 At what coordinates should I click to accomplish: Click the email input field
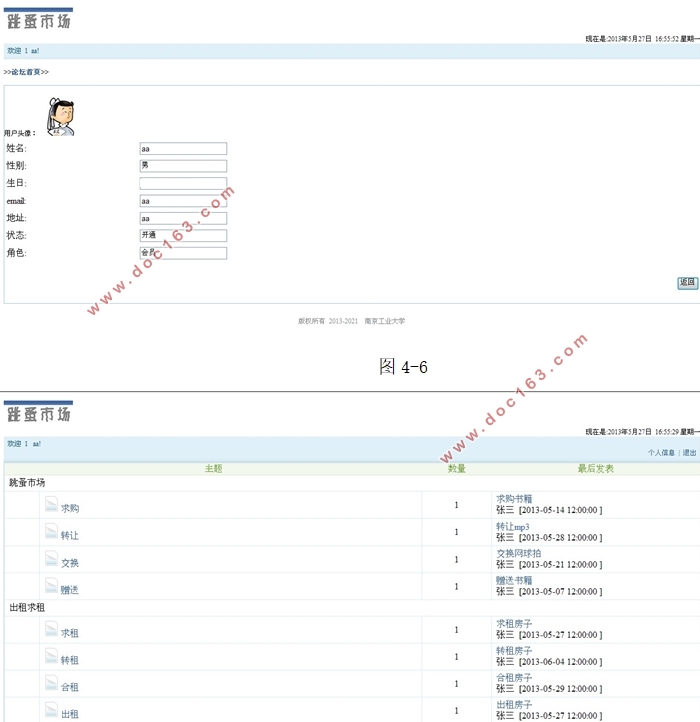183,201
